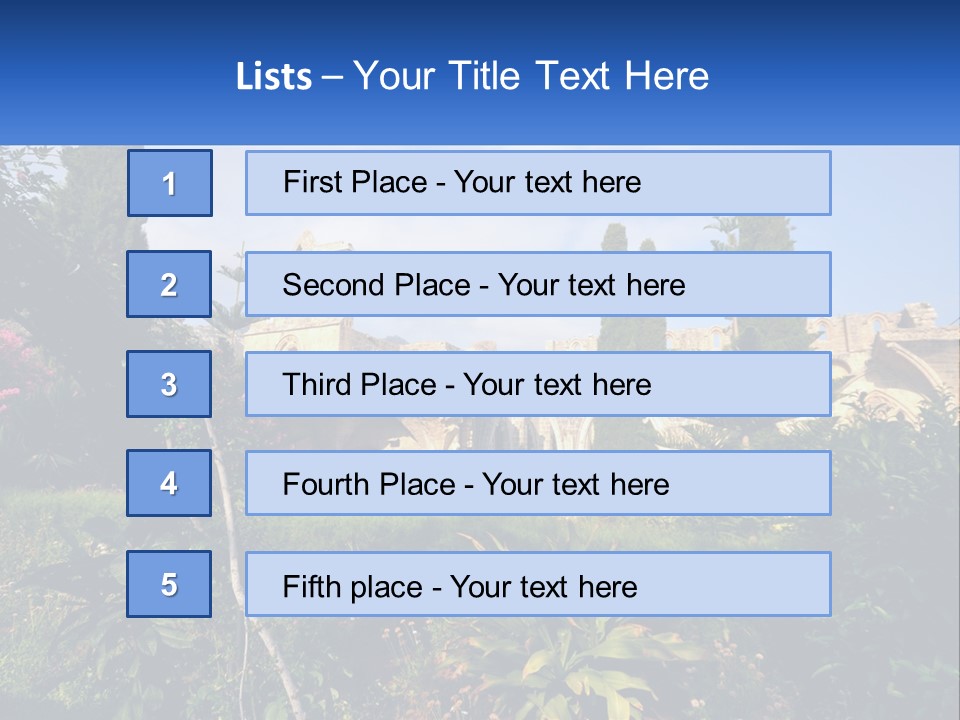This screenshot has width=960, height=720.
Task: Click the word Fifth in fifth row
Action: (x=309, y=586)
